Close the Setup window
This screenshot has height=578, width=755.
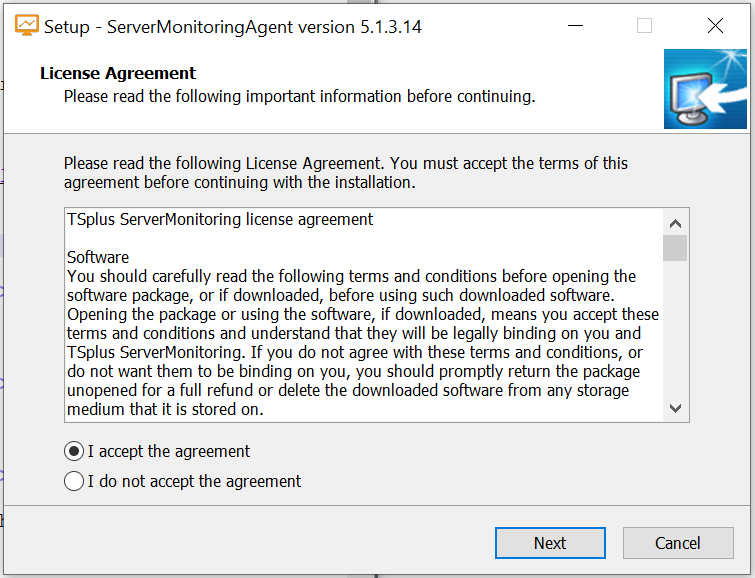point(715,26)
